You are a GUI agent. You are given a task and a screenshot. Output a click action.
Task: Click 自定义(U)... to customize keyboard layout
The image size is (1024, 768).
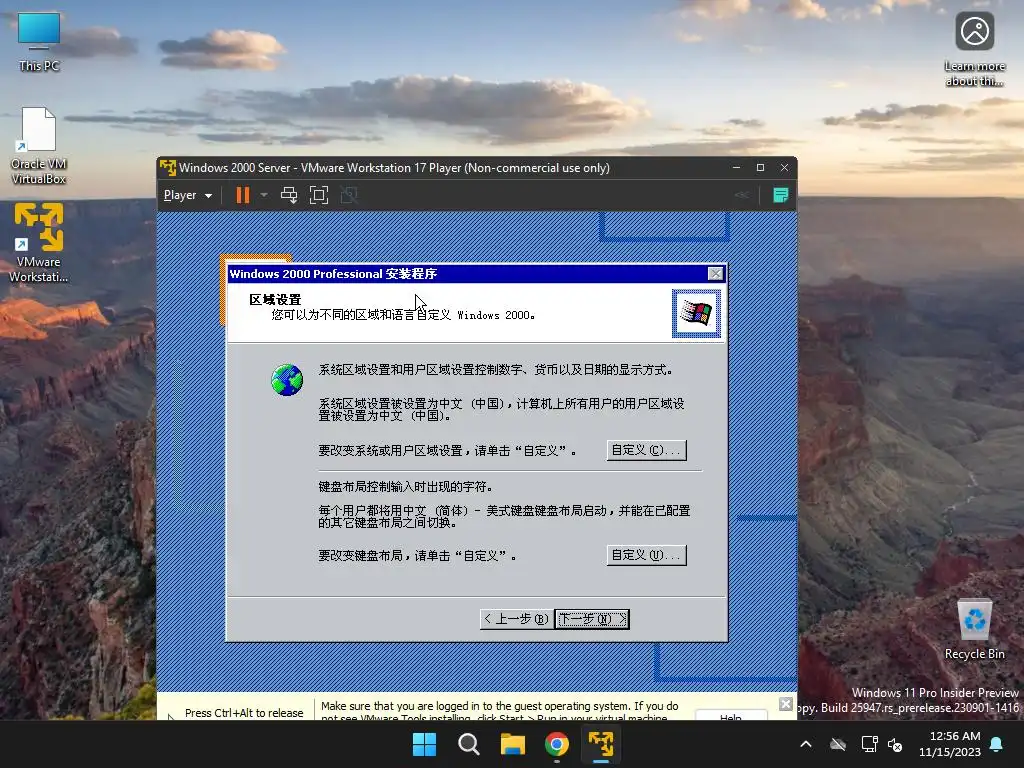click(647, 555)
